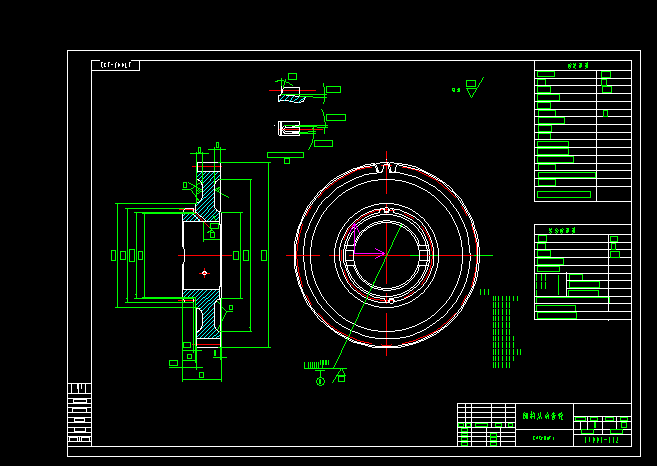The image size is (657, 466).
Task: Select the surface roughness checkmark symbol
Action: 475,87
